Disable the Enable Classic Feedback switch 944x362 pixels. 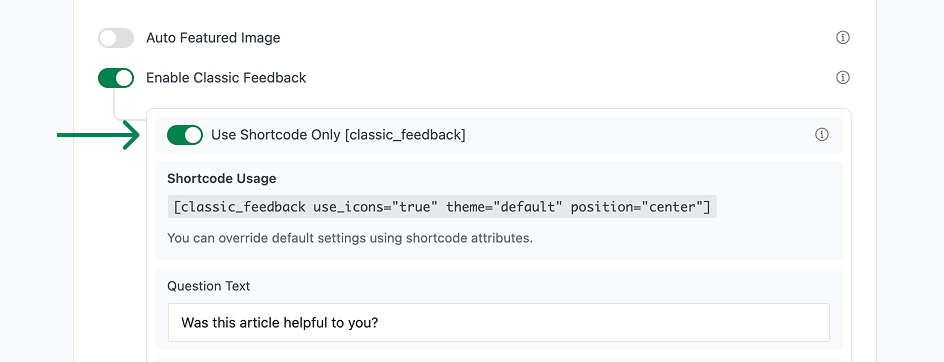[116, 78]
